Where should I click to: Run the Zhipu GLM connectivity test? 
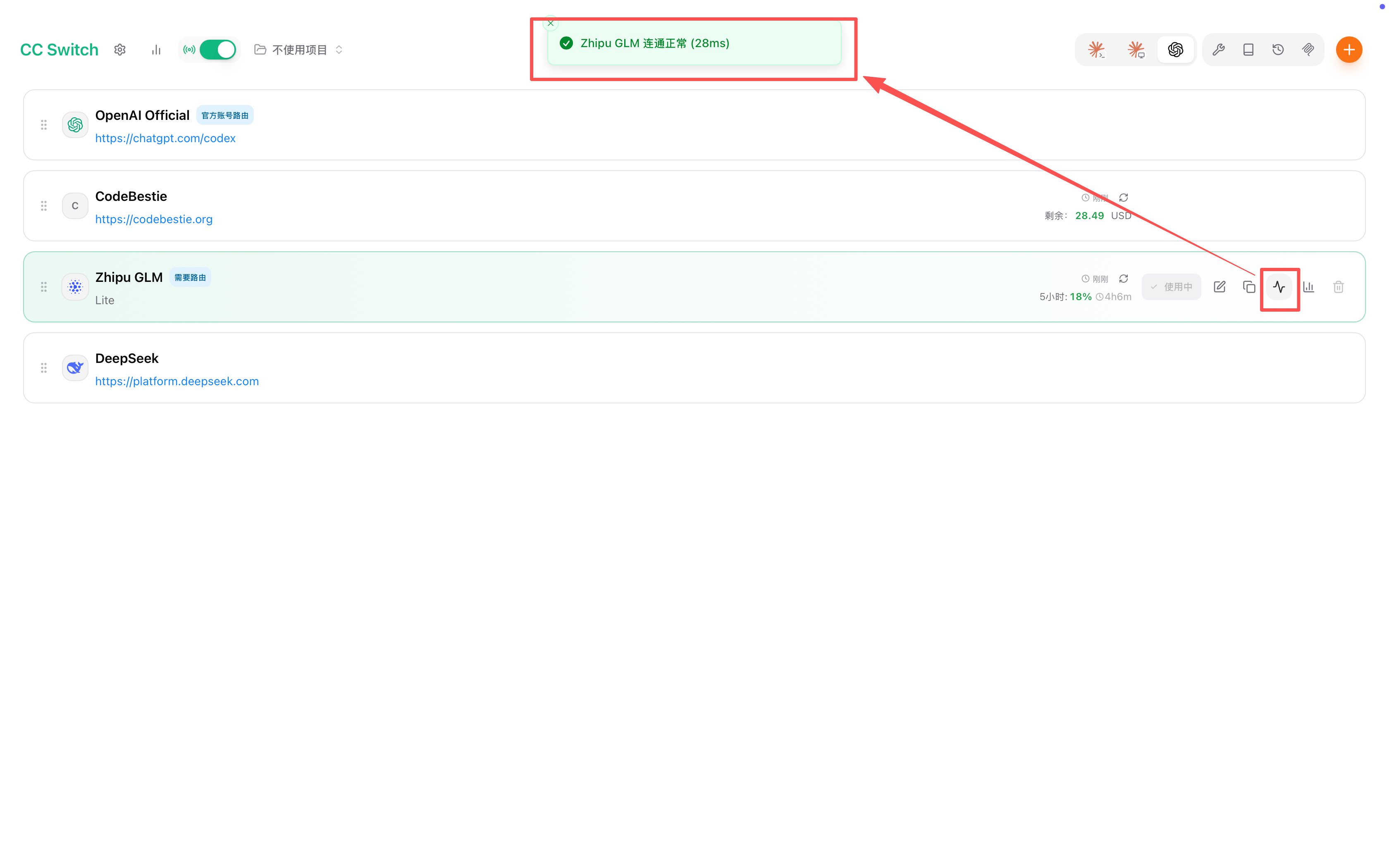1279,287
